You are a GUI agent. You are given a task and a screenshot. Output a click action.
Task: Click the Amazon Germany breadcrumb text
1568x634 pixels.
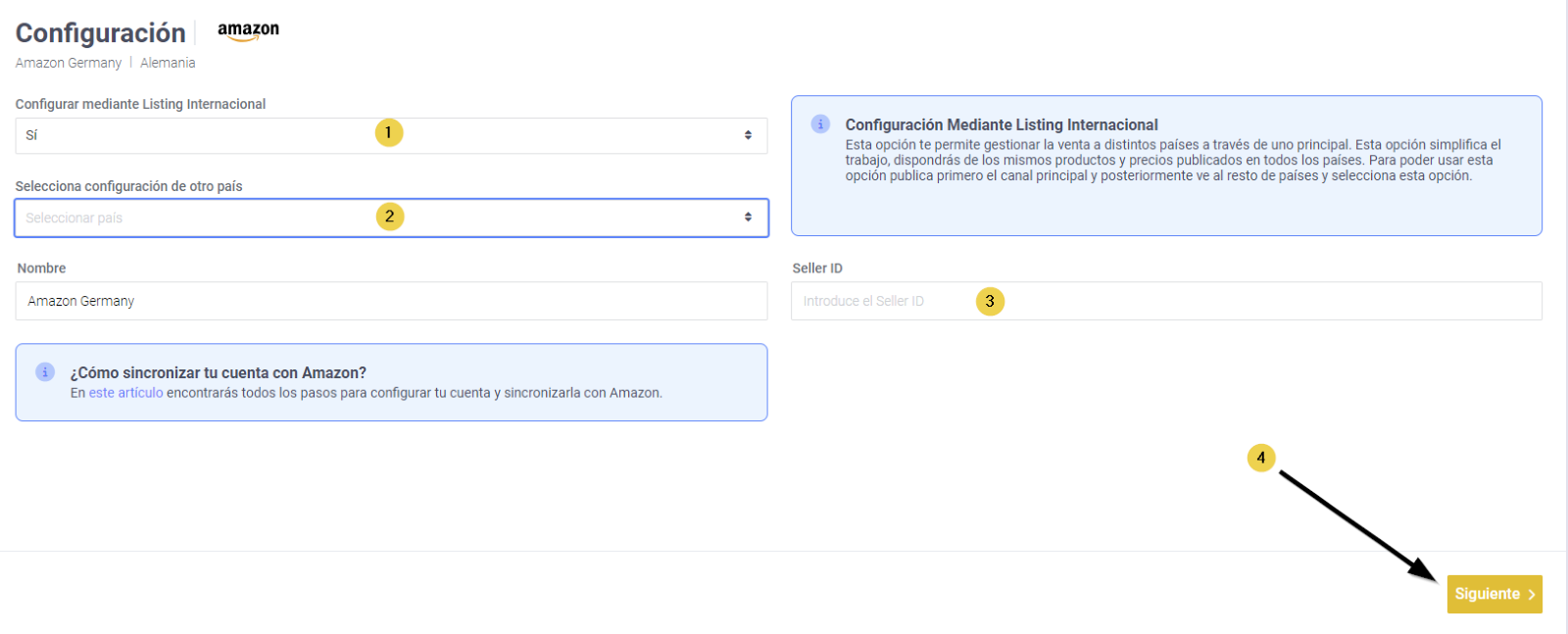point(69,63)
